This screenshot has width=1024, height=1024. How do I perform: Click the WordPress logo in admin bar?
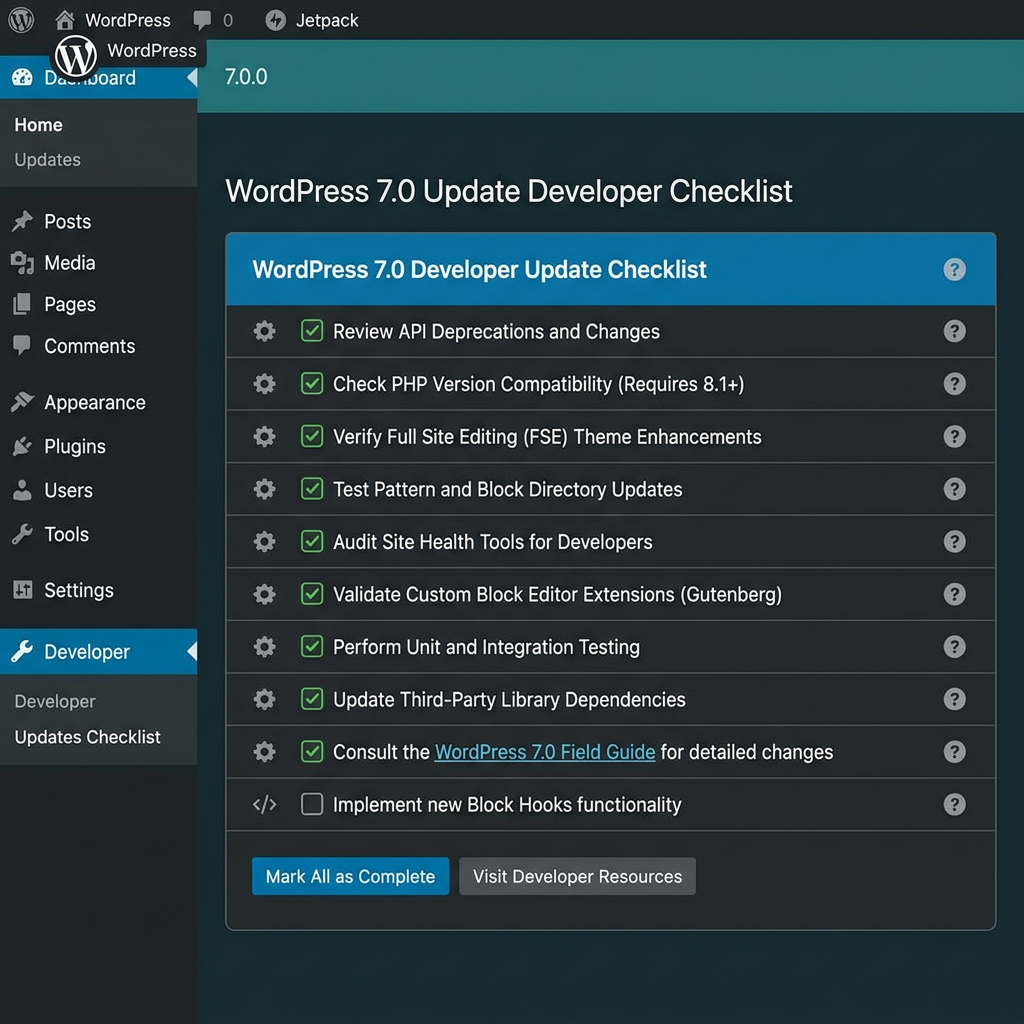pos(21,20)
